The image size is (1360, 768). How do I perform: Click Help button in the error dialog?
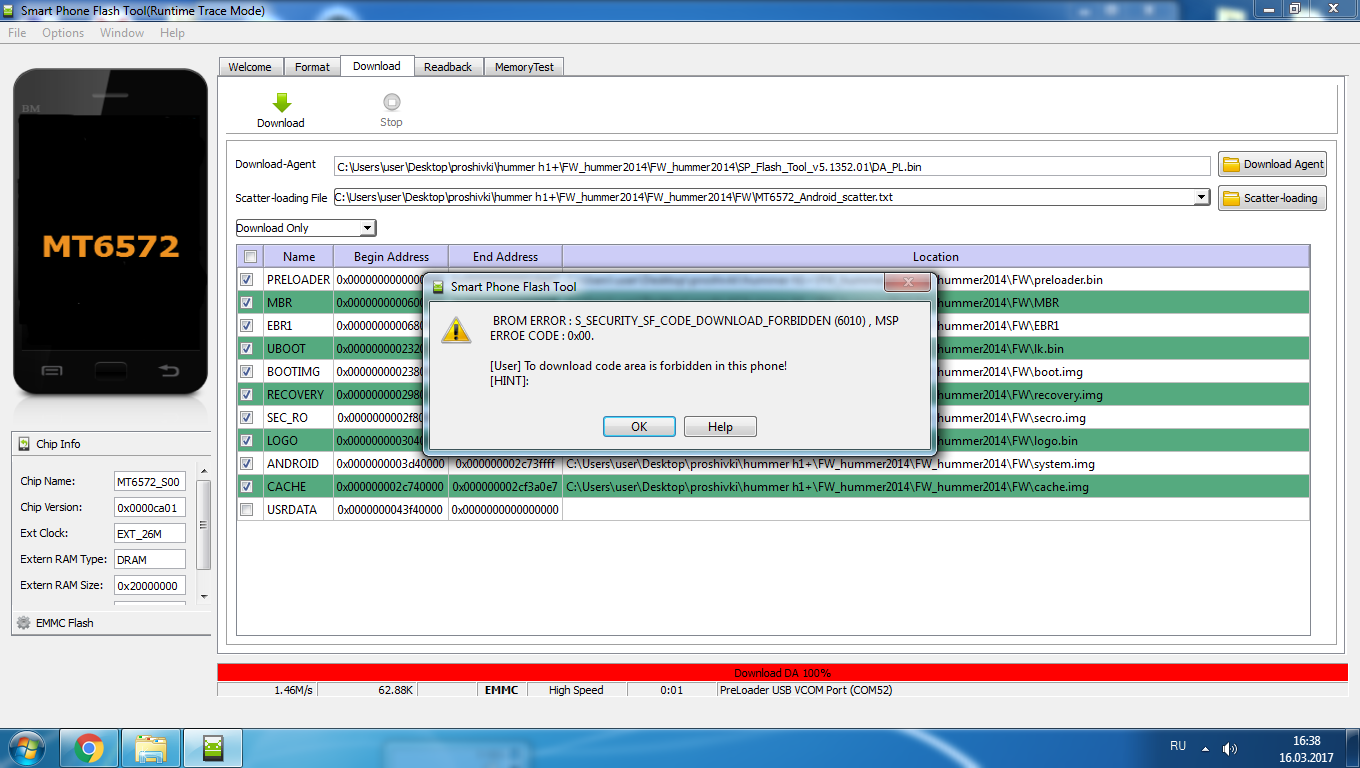point(720,427)
